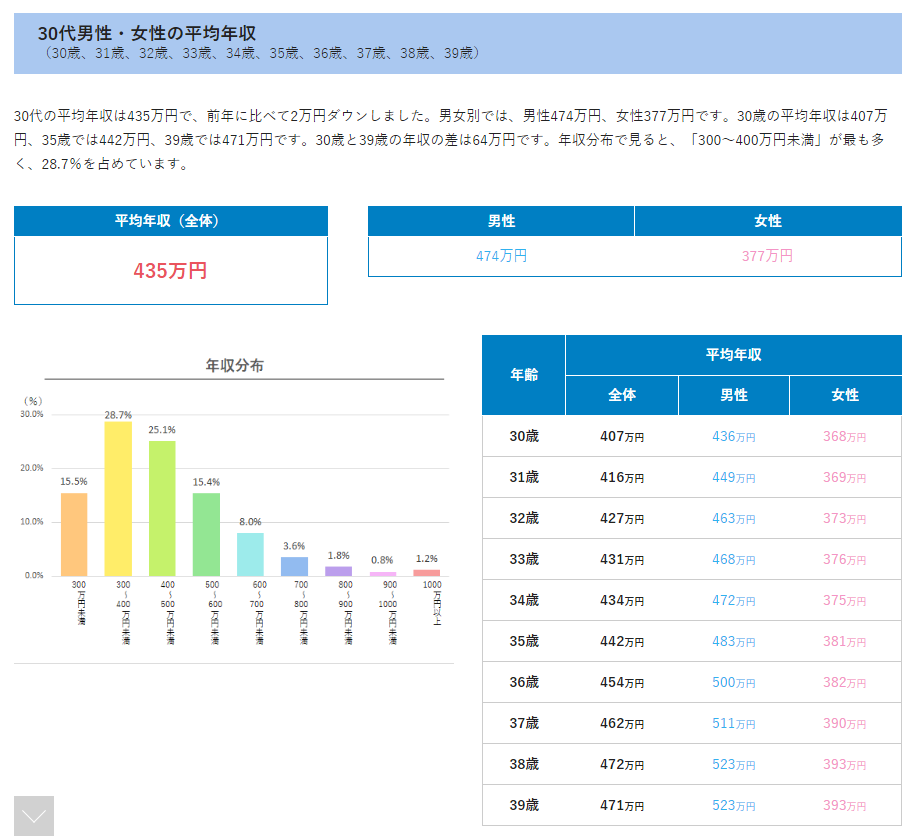Click the 平均年収 table header
The image size is (911, 836).
[734, 354]
